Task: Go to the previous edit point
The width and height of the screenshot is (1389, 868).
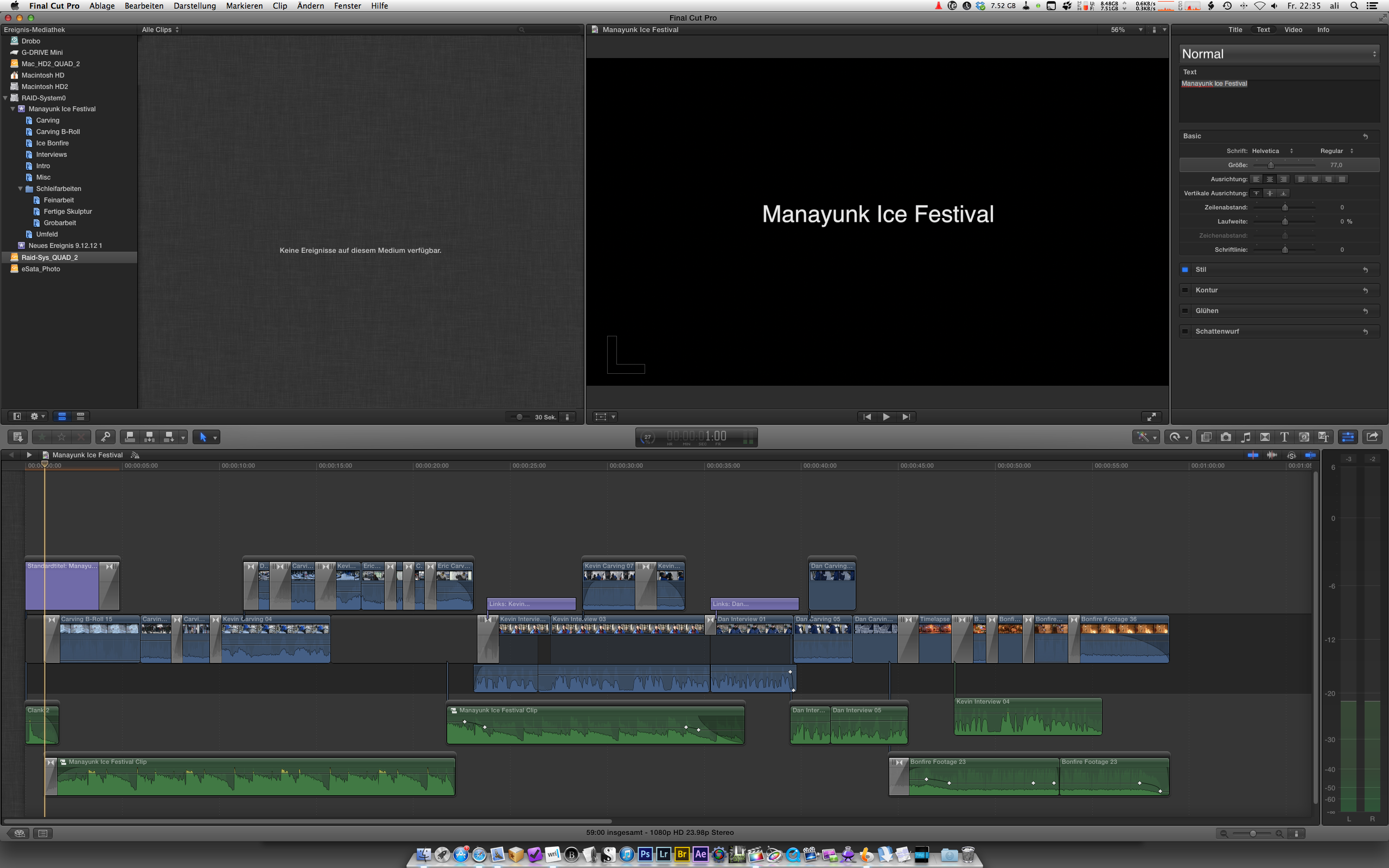Action: coord(867,417)
